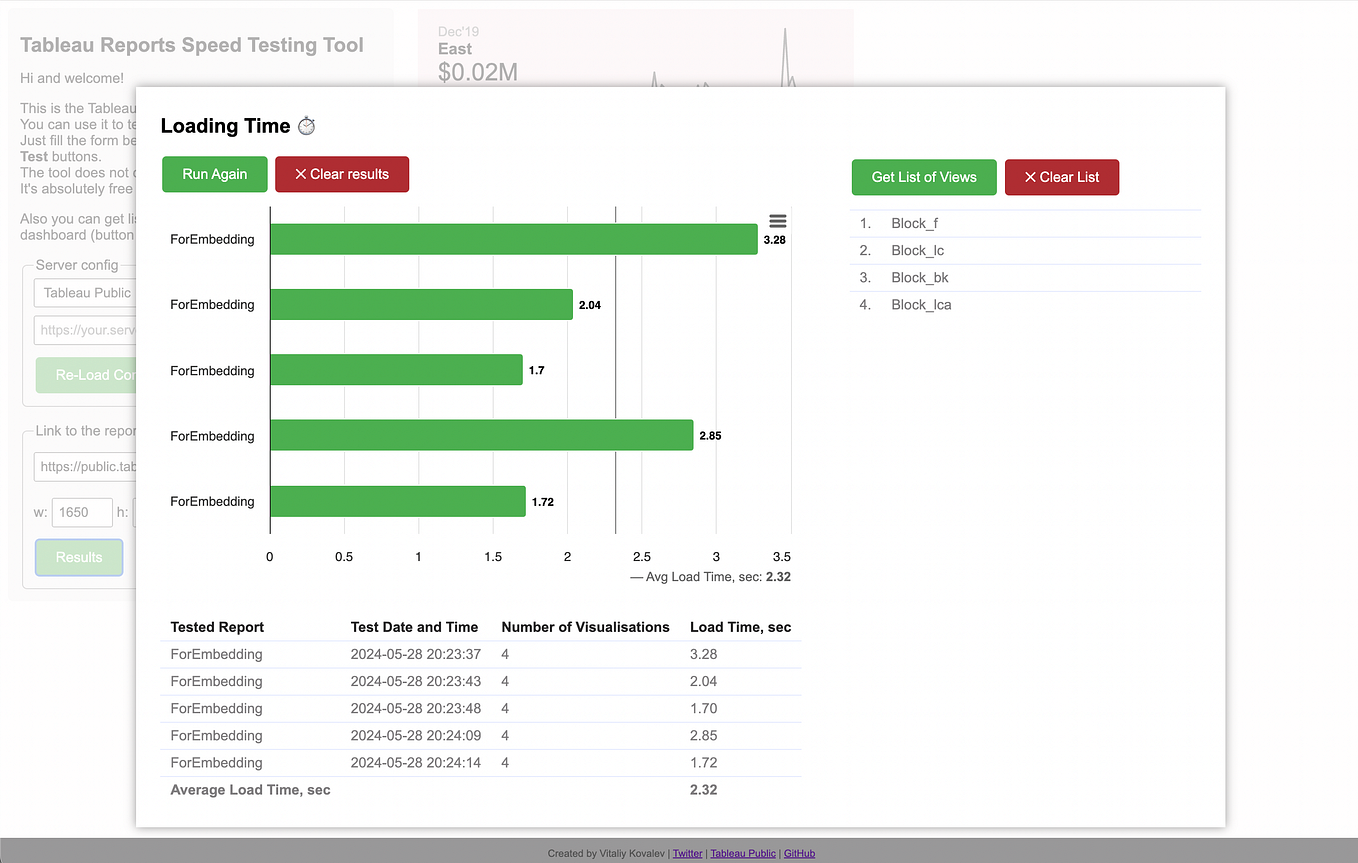Open the GitHub link in the footer

pos(799,853)
